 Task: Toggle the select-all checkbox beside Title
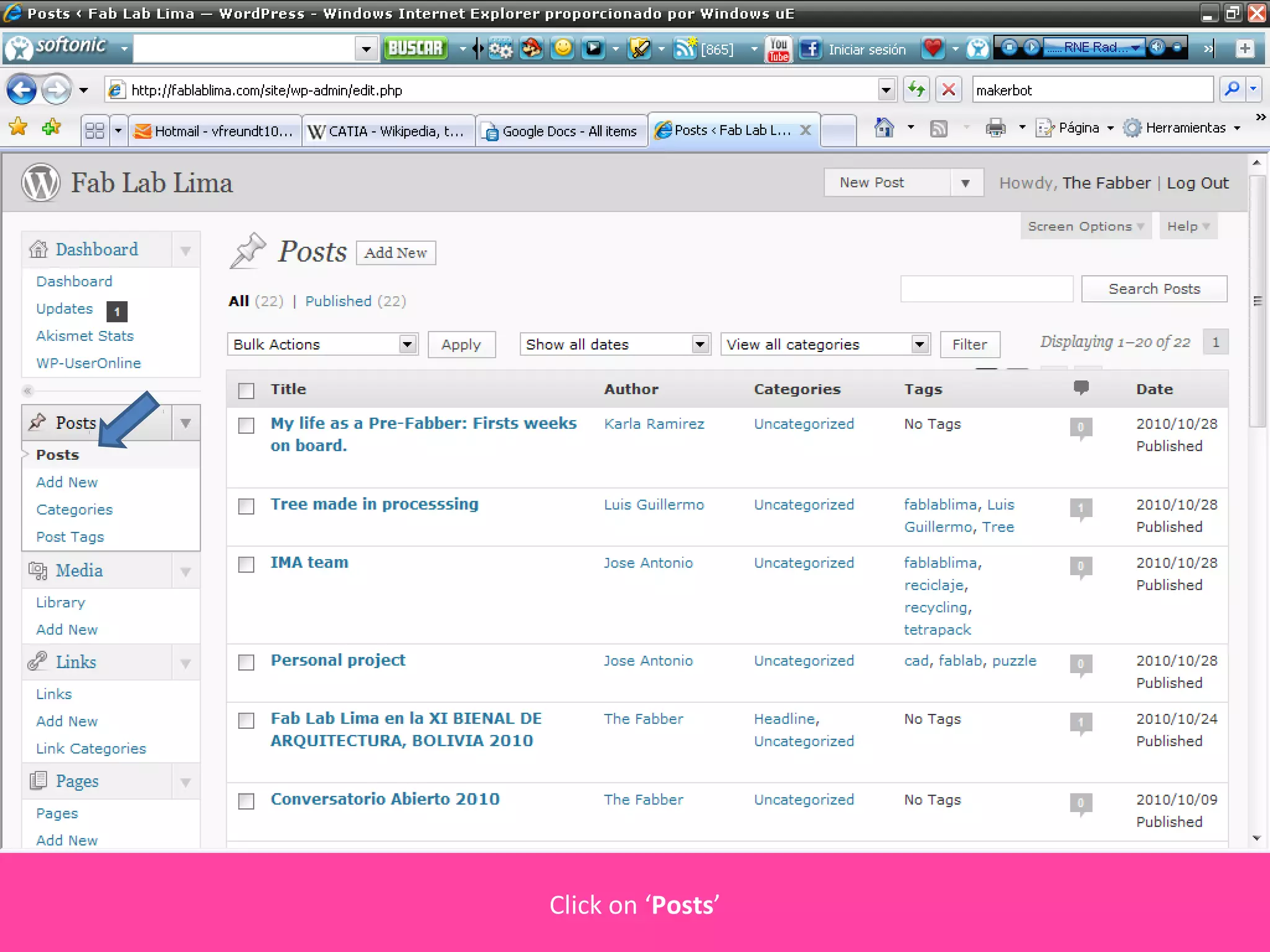click(246, 390)
